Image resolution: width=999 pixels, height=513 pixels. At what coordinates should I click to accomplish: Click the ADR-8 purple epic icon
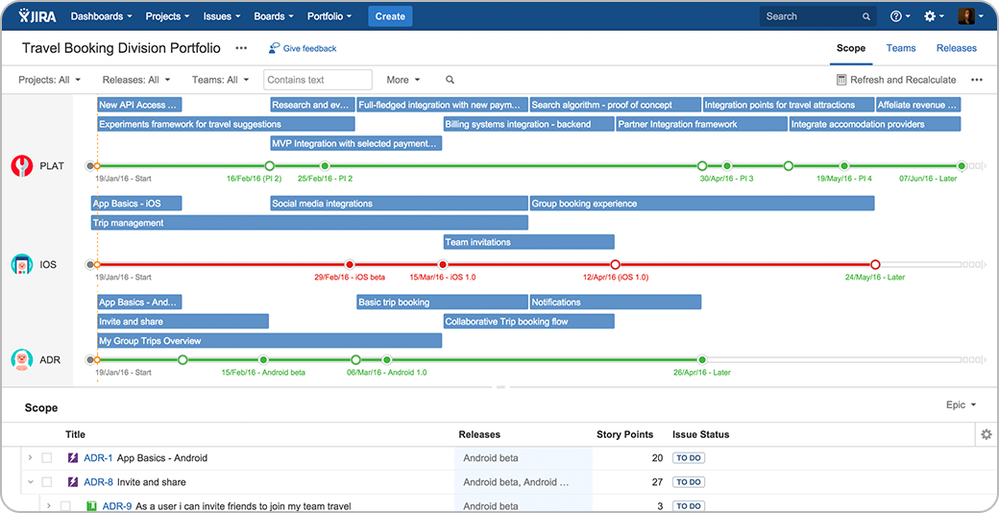click(73, 482)
